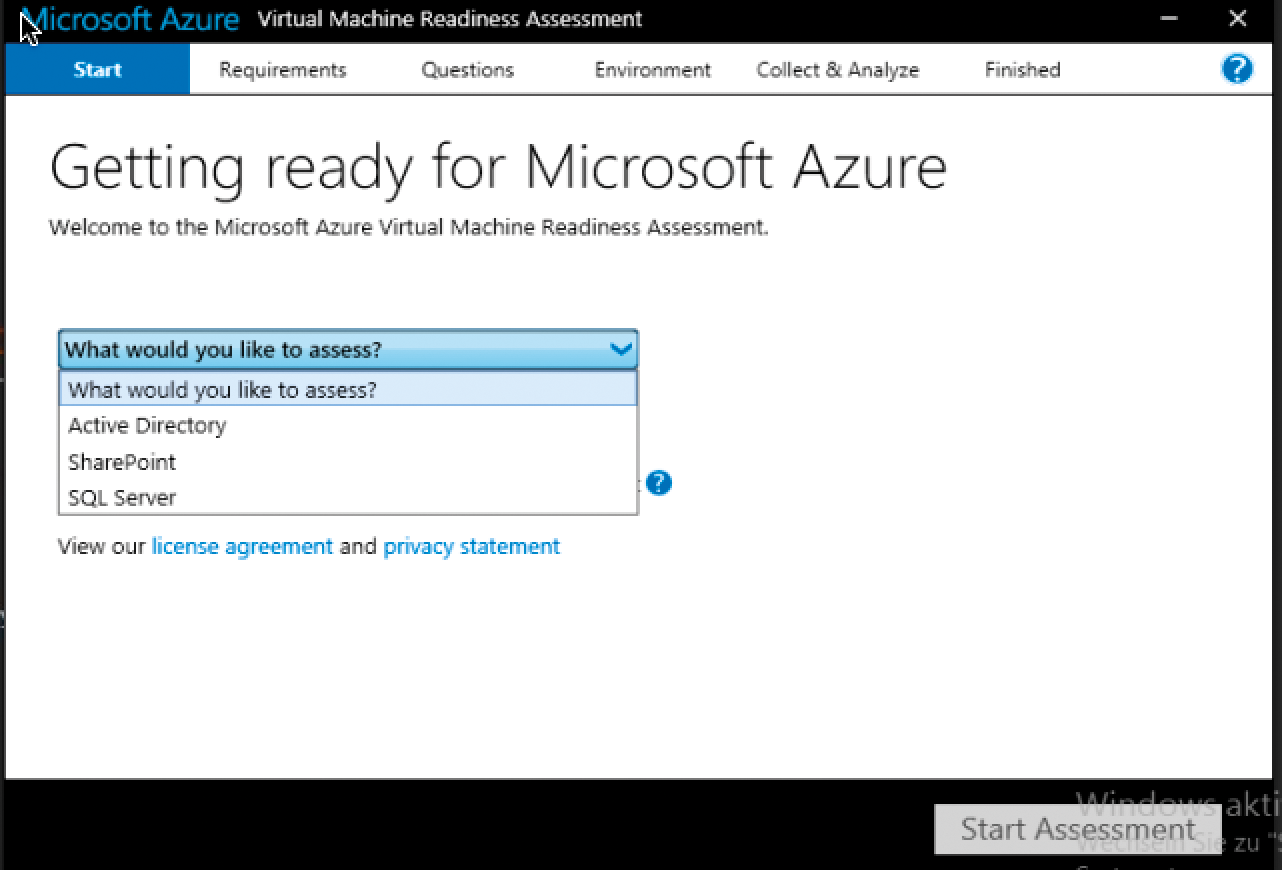View the privacy statement link
Screen dimensions: 1282x870
[471, 547]
